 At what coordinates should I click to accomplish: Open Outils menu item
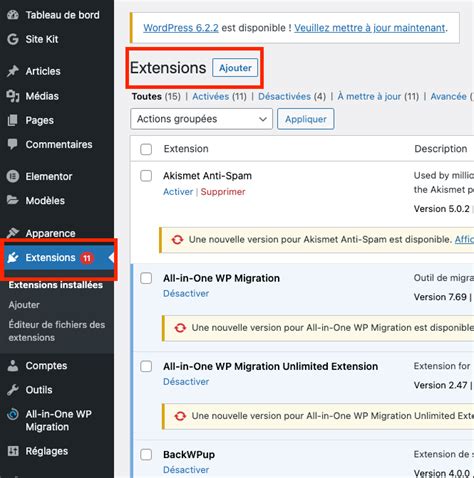pyautogui.click(x=39, y=390)
